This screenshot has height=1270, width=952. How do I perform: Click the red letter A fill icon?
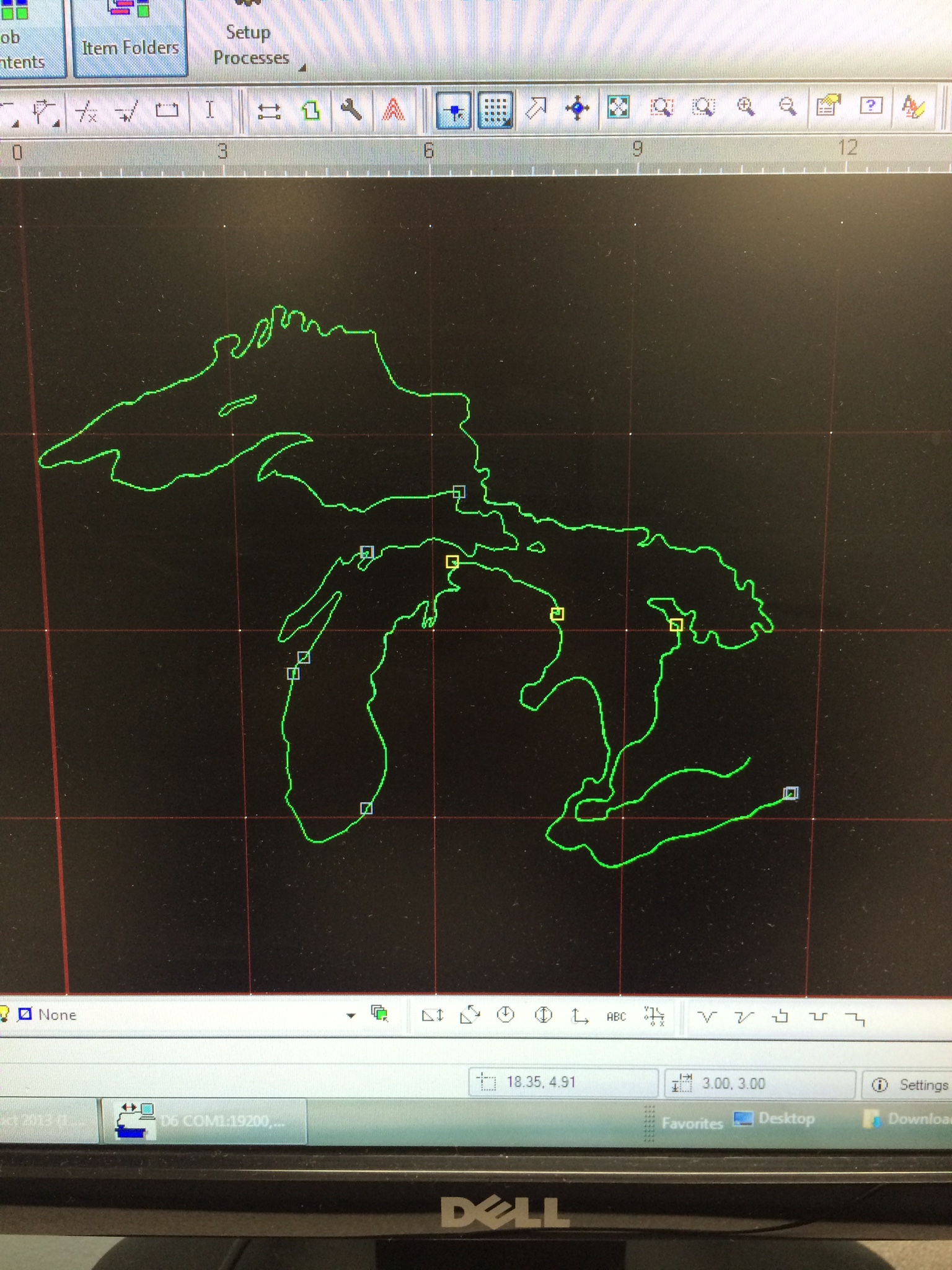[x=393, y=110]
